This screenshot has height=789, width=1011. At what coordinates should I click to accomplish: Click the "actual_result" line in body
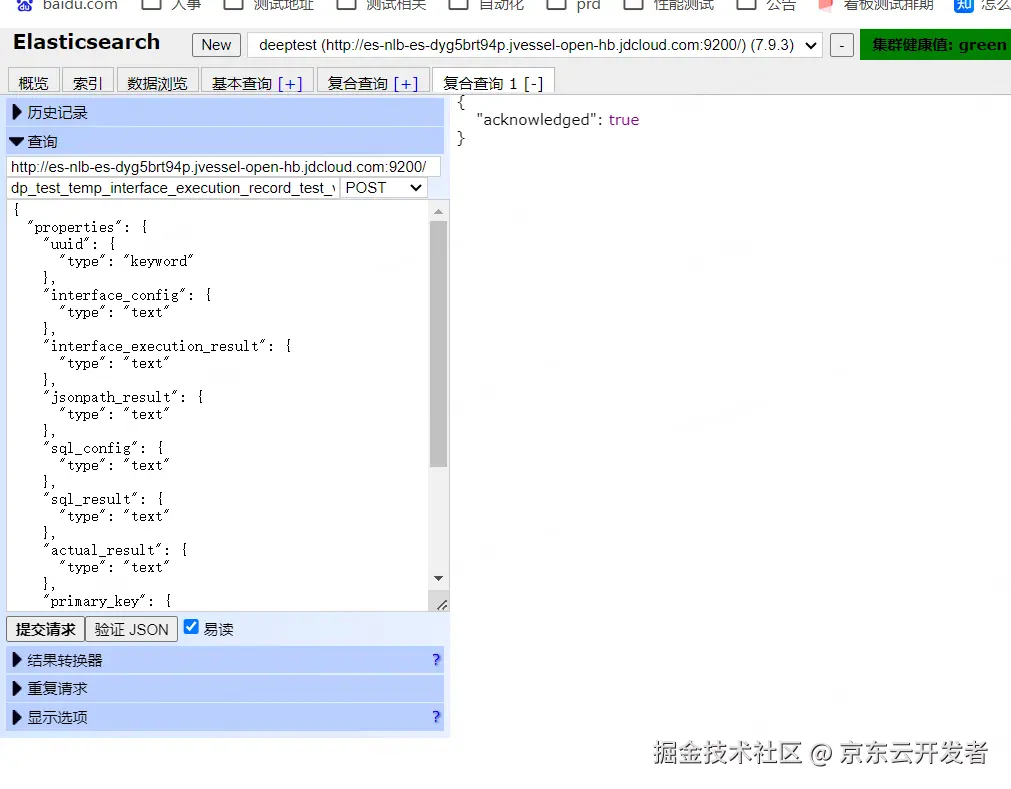tap(116, 550)
